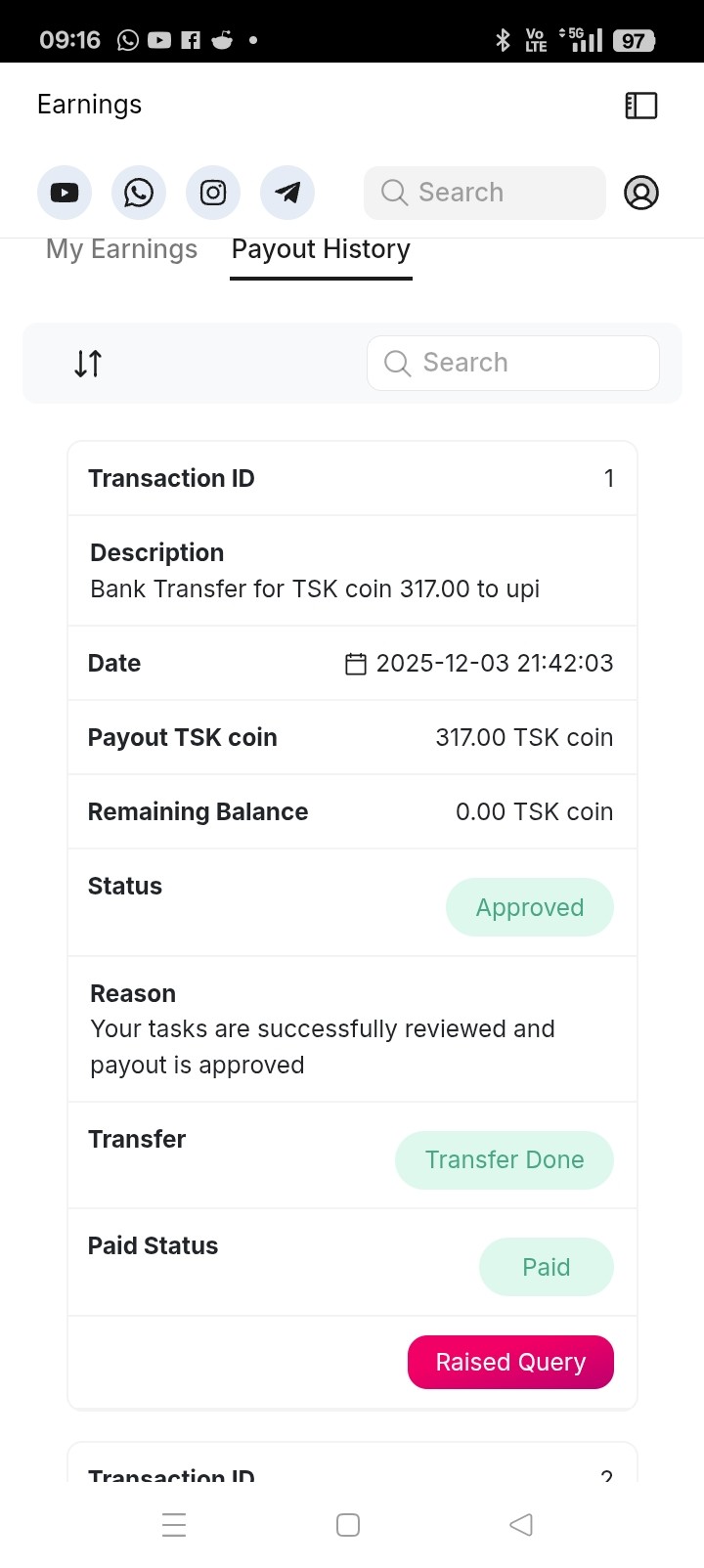
Task: Open the recent apps menu button
Action: [174, 1525]
